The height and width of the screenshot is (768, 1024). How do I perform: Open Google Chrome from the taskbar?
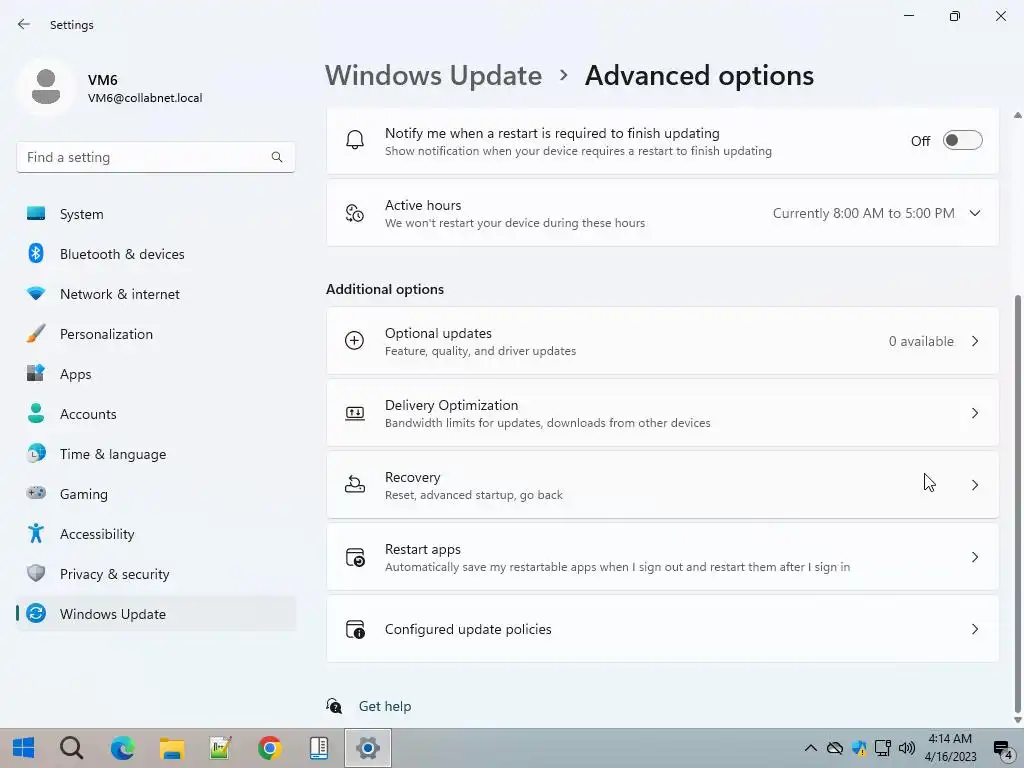[269, 748]
